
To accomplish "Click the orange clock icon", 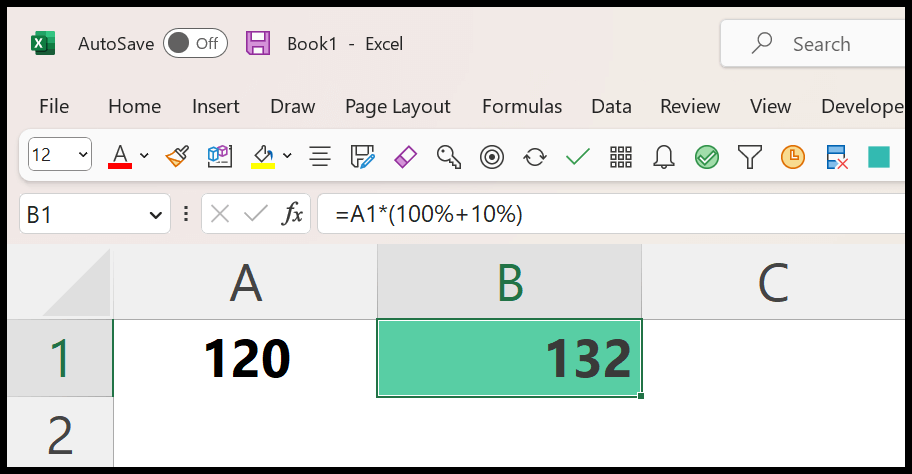I will (793, 157).
